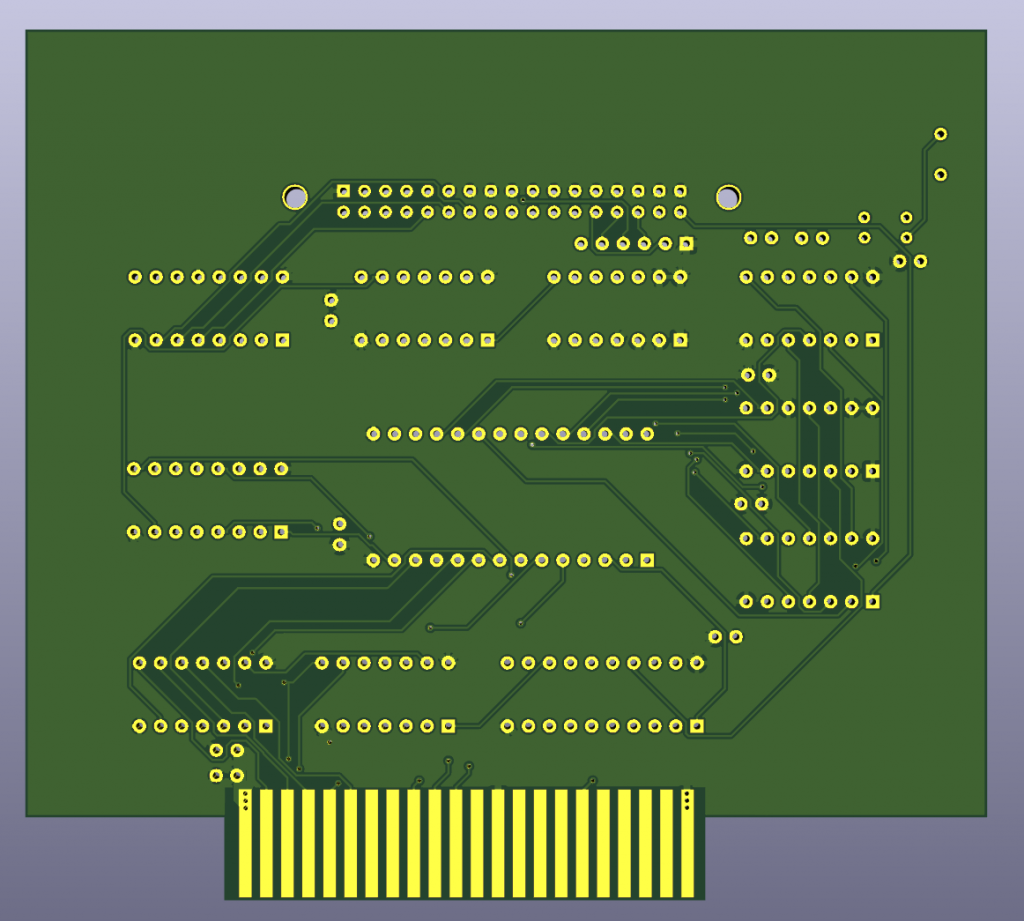Click the left mounting hole near top

click(x=297, y=197)
